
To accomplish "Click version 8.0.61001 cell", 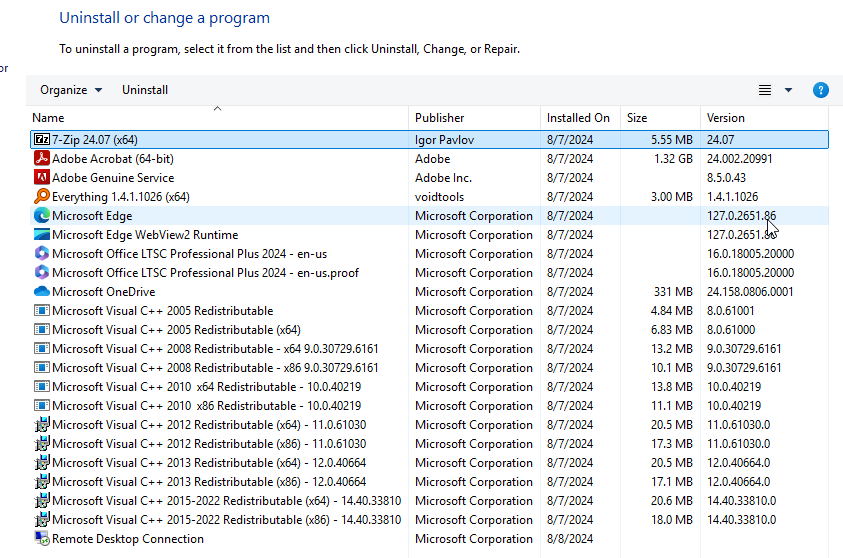I will point(730,311).
